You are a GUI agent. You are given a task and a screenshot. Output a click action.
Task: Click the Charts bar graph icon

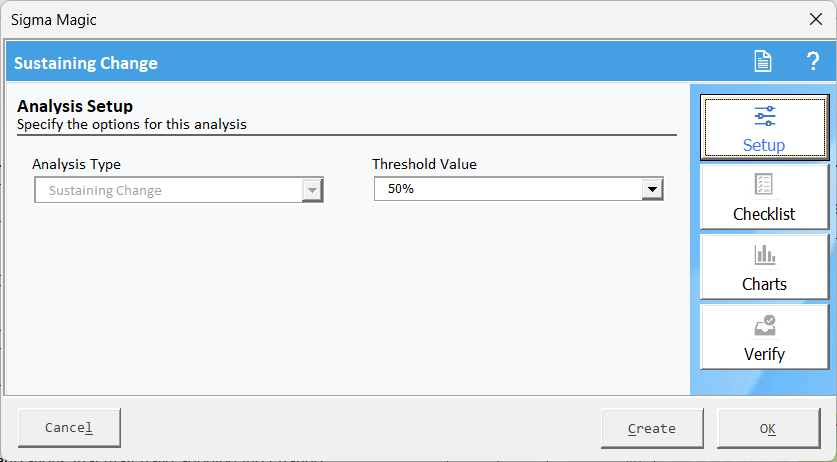[764, 255]
